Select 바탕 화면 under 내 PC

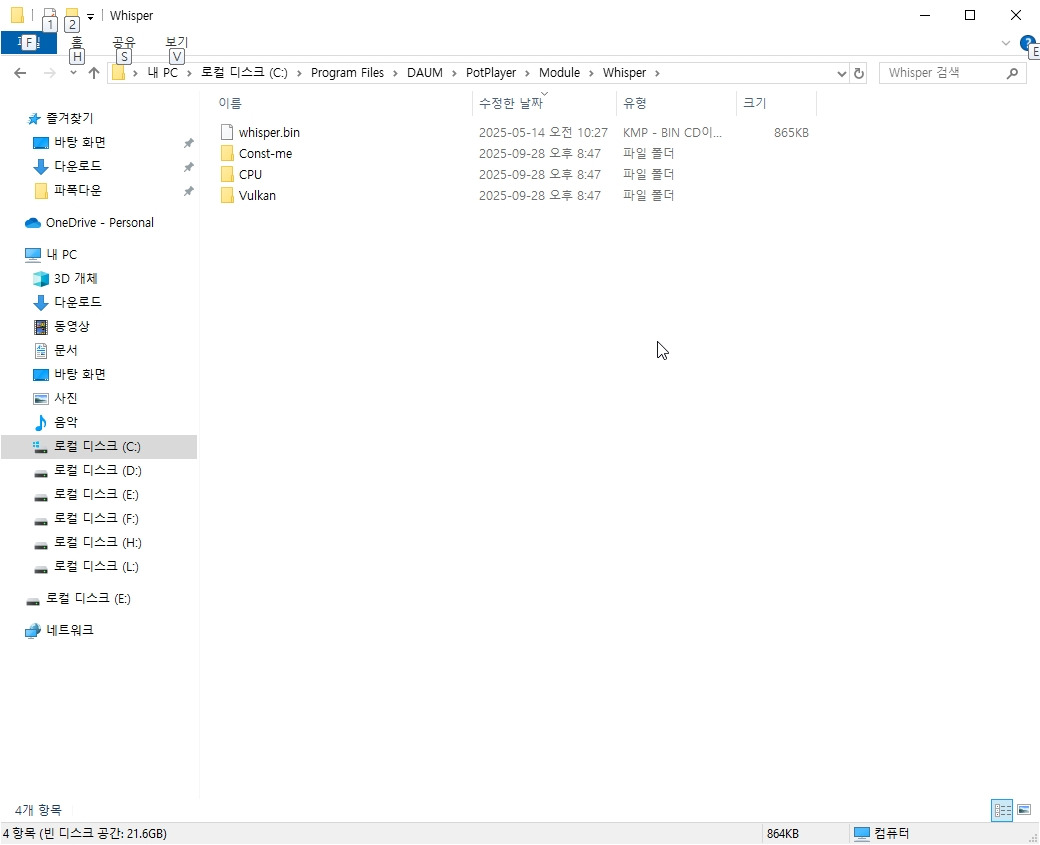(x=69, y=374)
